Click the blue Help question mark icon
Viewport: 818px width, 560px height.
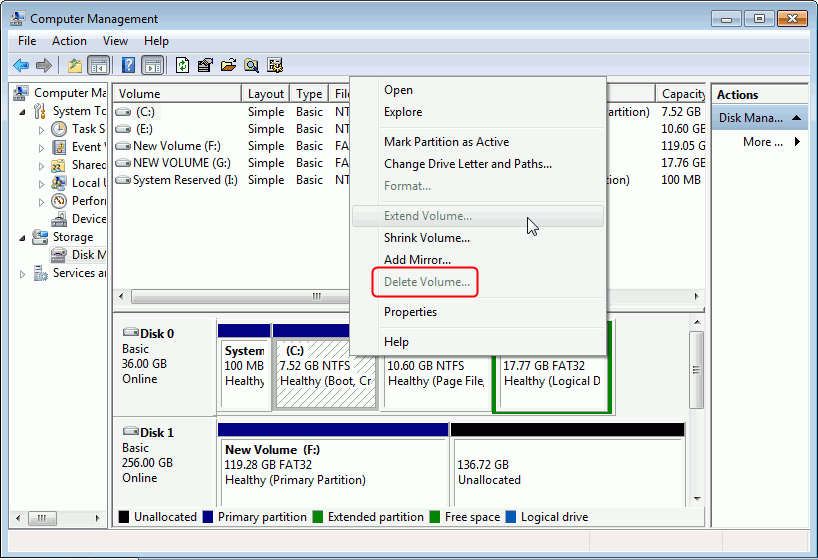click(x=128, y=65)
